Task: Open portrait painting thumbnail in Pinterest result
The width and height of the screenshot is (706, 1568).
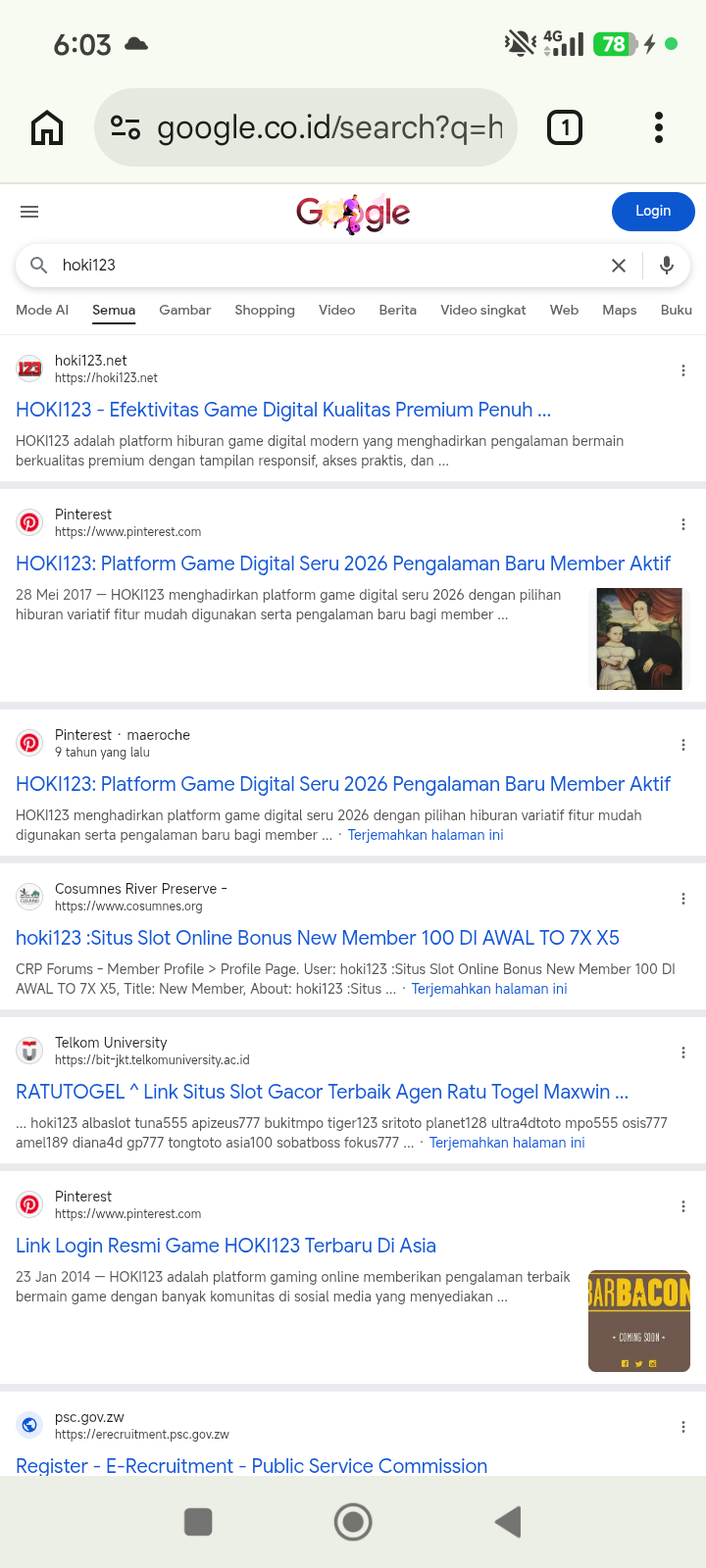Action: click(639, 639)
